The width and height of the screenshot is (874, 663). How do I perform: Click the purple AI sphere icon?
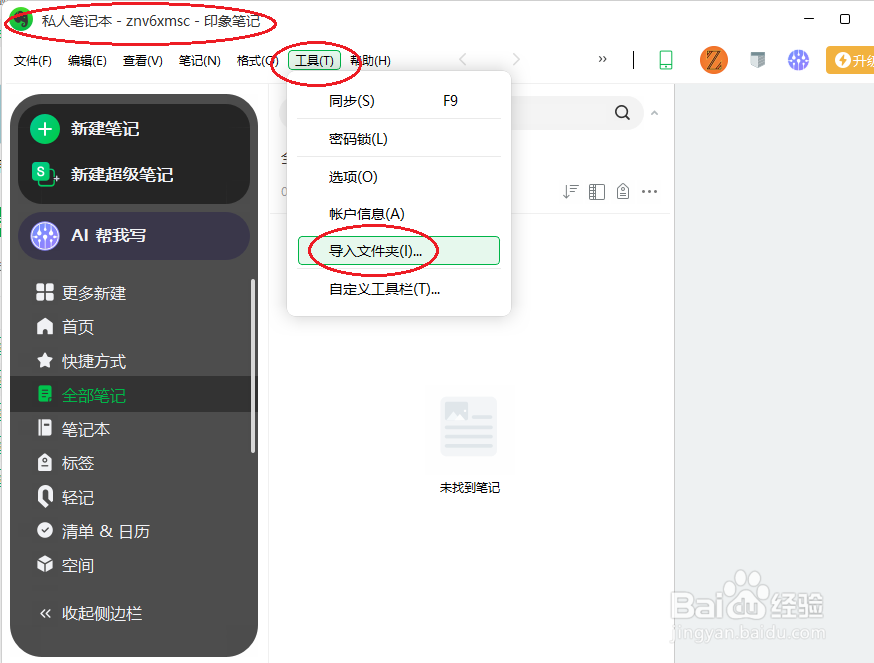click(797, 61)
